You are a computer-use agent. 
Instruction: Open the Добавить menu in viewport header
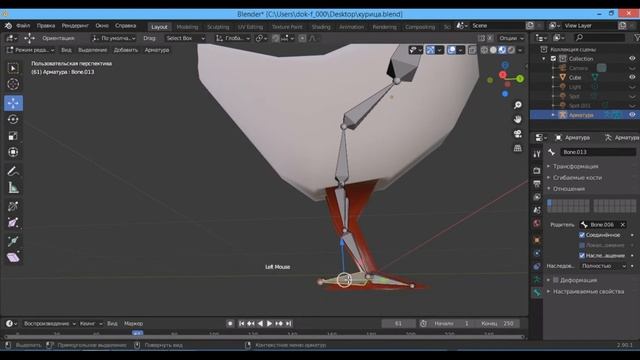pyautogui.click(x=126, y=50)
